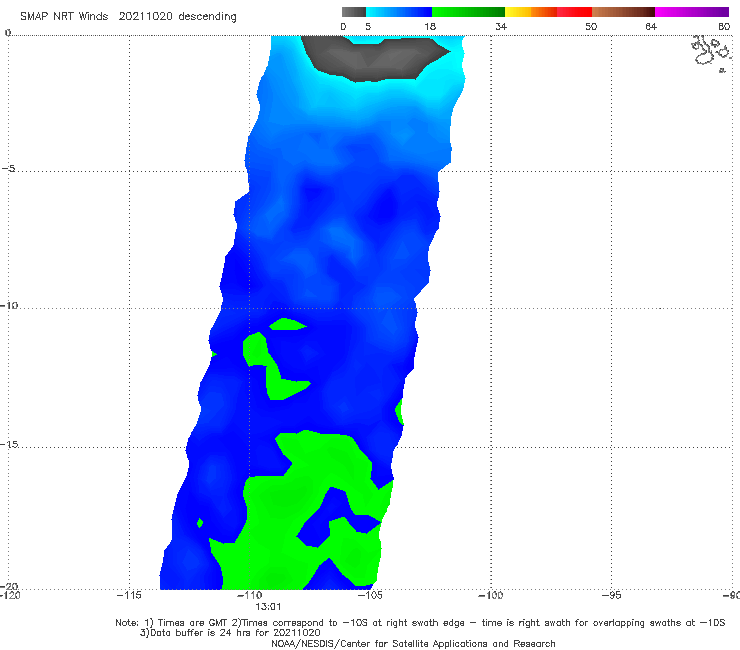Click the latitude label "-15"
This screenshot has width=740, height=650.
[8, 444]
